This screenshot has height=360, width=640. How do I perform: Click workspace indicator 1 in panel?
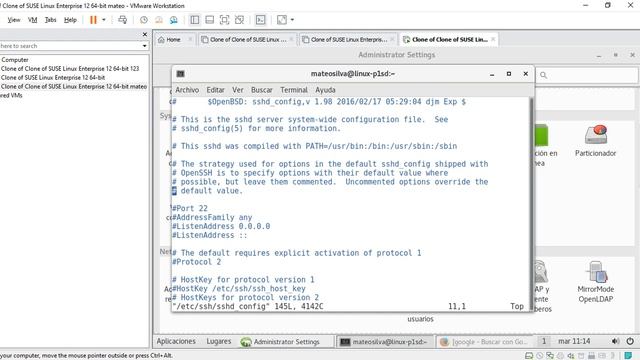coord(543,341)
